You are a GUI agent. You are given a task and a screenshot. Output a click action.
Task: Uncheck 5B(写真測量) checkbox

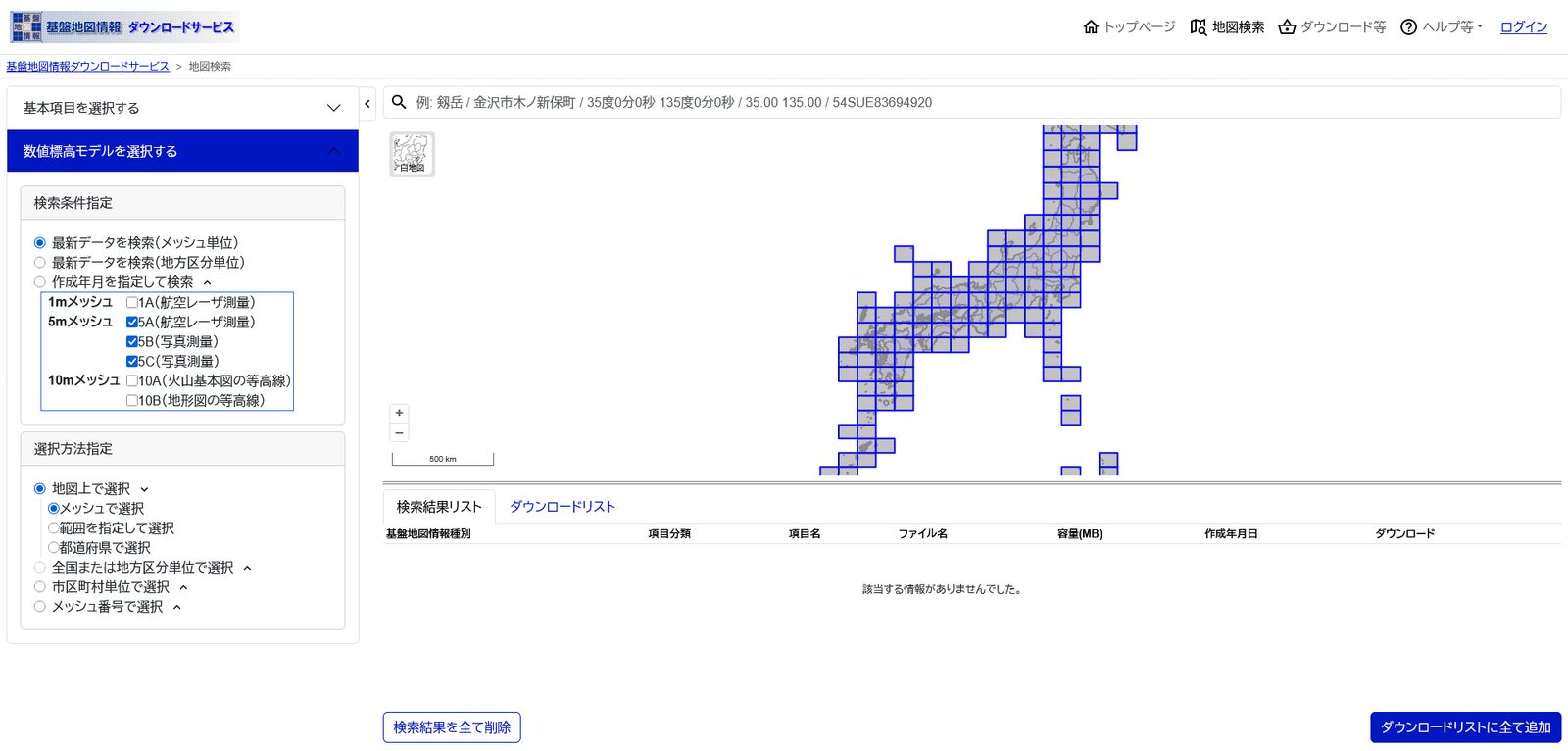tap(132, 342)
